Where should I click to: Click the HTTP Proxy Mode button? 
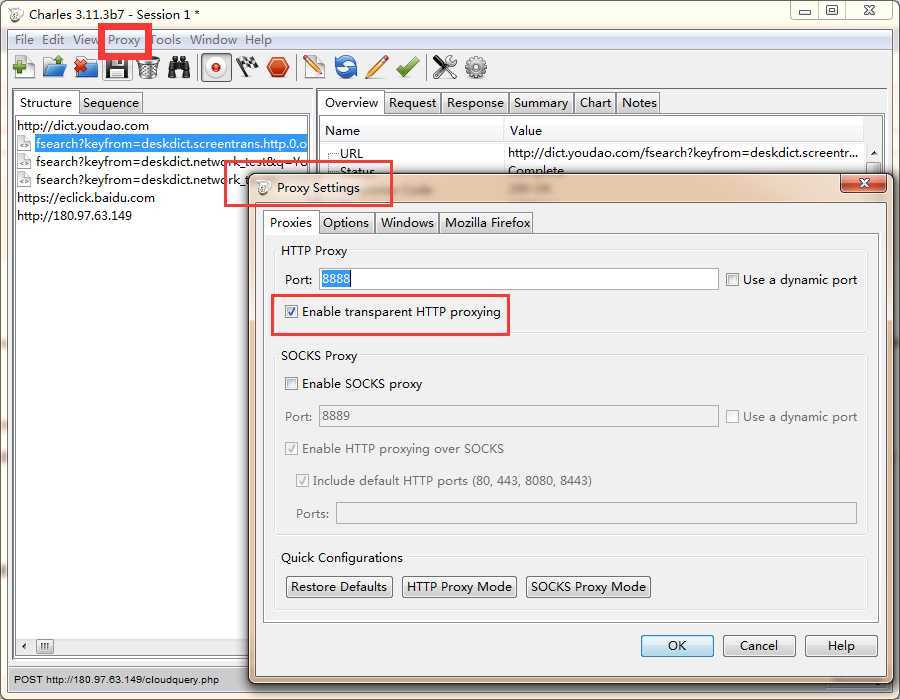coord(459,586)
